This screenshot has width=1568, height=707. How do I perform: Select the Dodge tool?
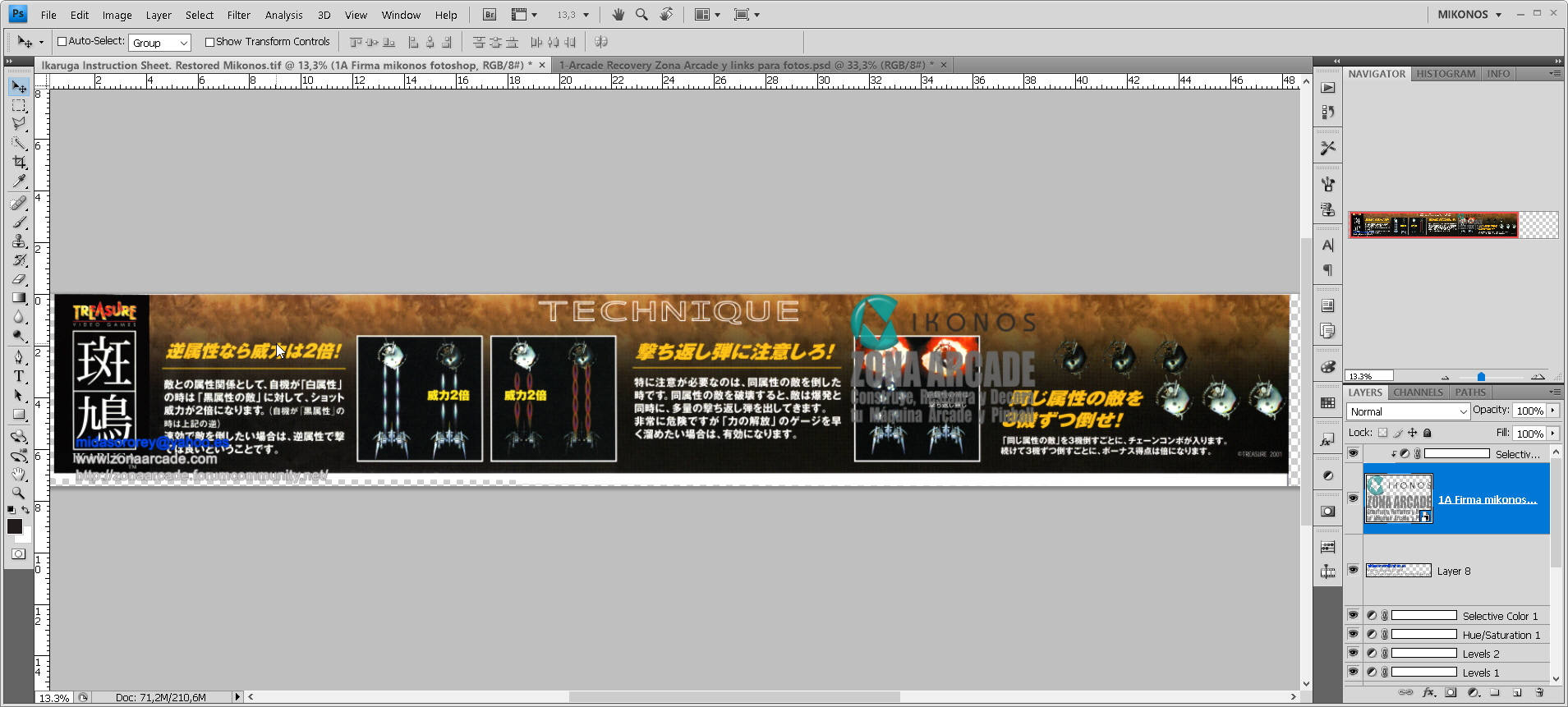[19, 335]
